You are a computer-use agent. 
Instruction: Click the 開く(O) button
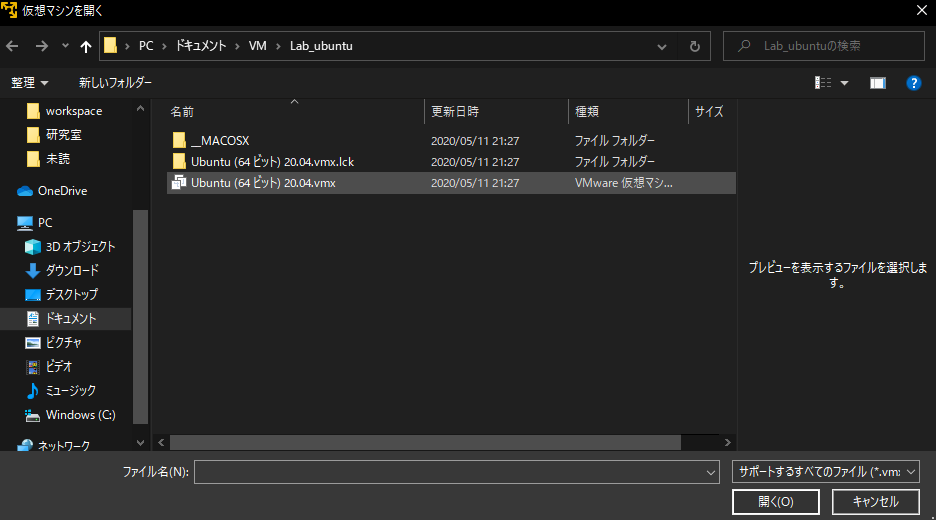pyautogui.click(x=775, y=502)
